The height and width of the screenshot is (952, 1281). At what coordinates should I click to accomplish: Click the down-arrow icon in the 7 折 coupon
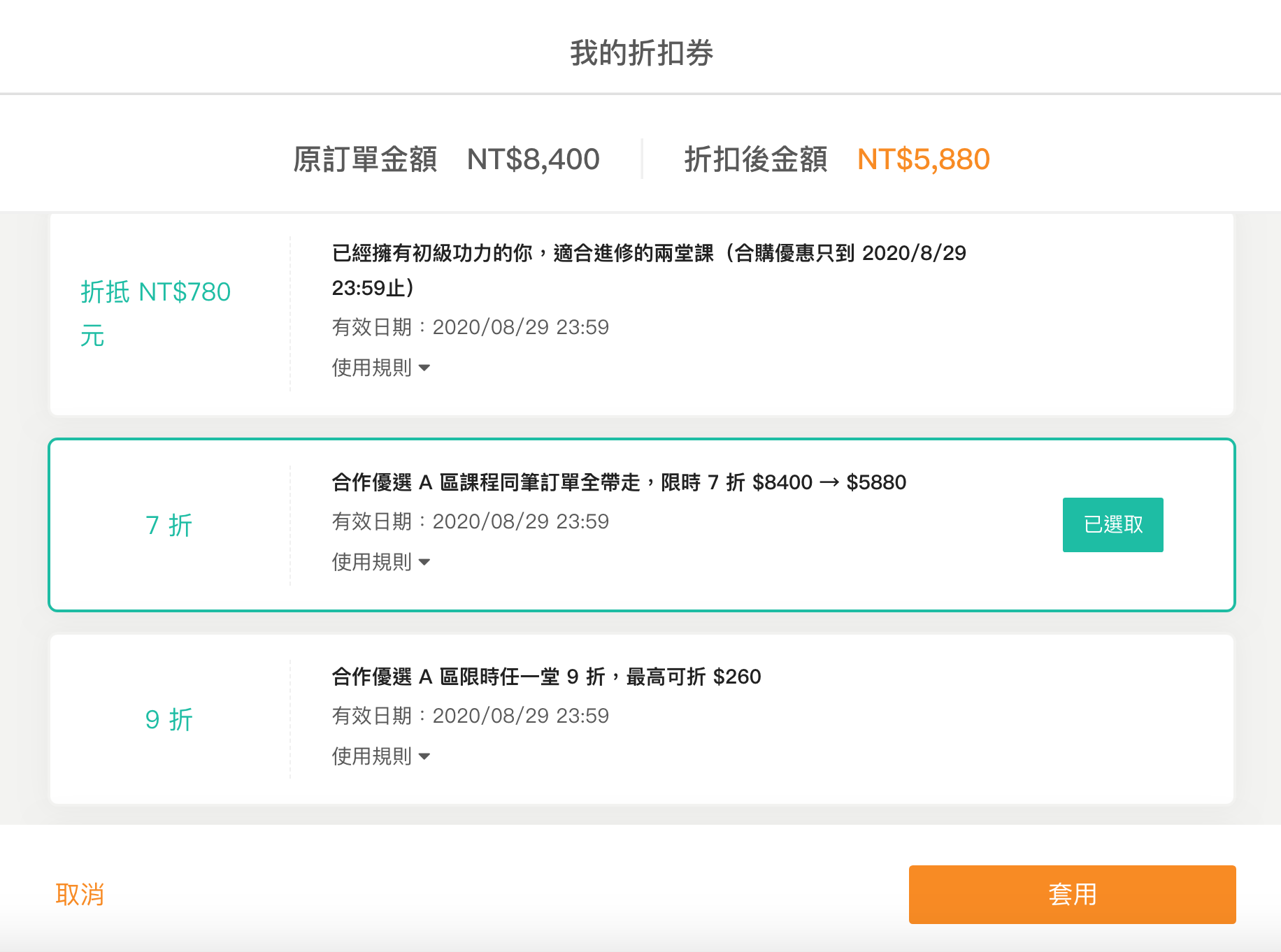click(424, 563)
